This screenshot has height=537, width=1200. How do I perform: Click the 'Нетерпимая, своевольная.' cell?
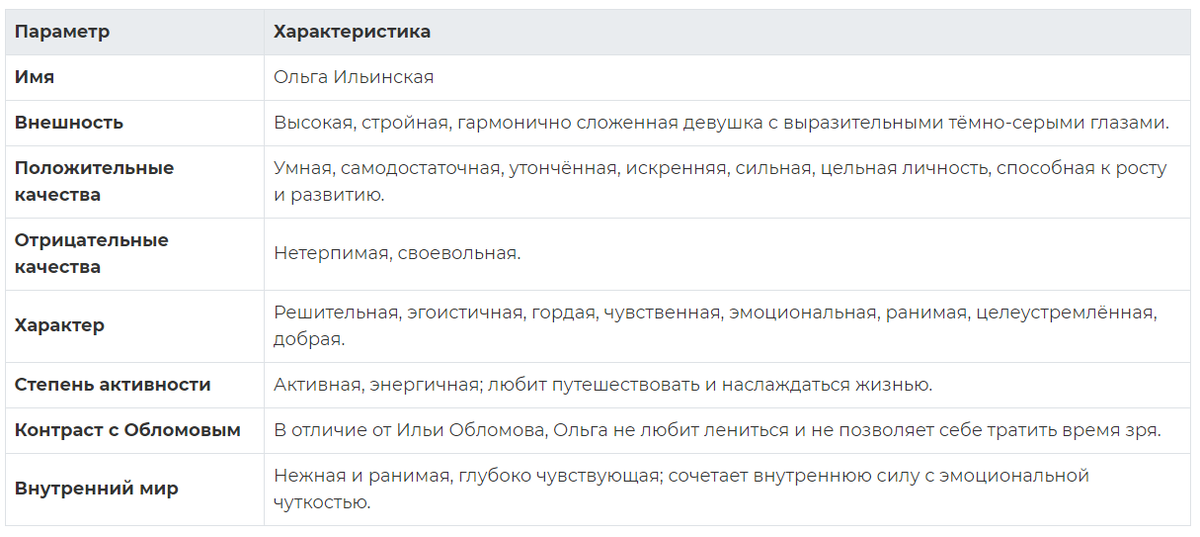pyautogui.click(x=397, y=254)
